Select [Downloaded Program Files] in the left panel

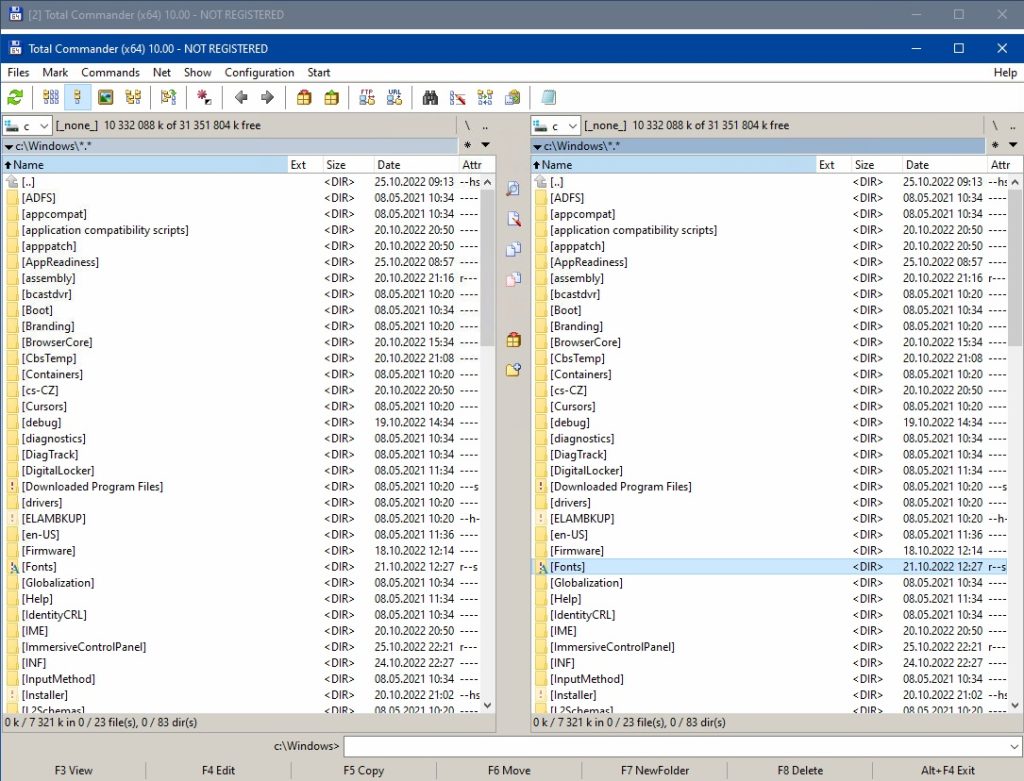click(242, 486)
